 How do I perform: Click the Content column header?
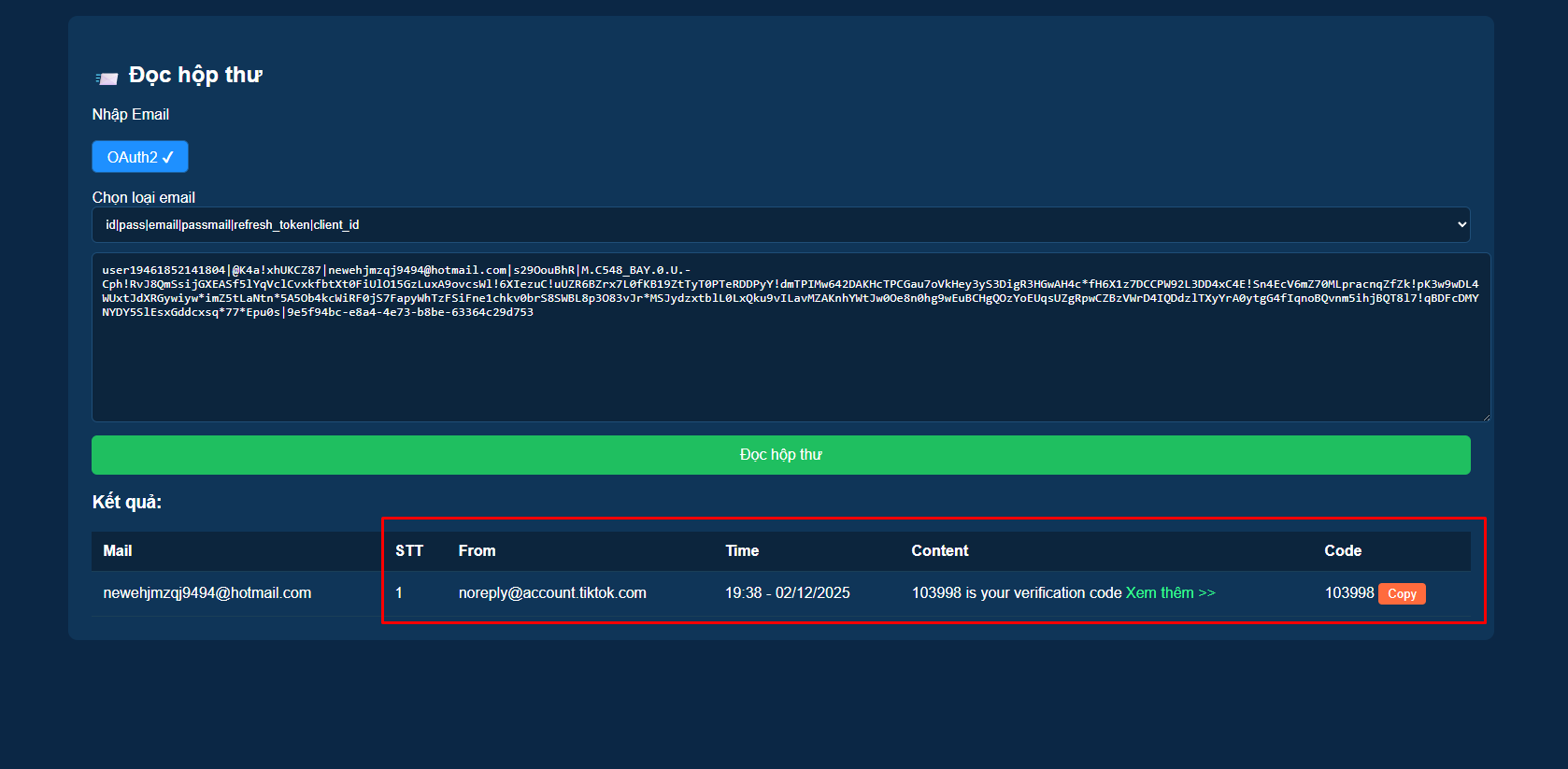[x=939, y=551]
